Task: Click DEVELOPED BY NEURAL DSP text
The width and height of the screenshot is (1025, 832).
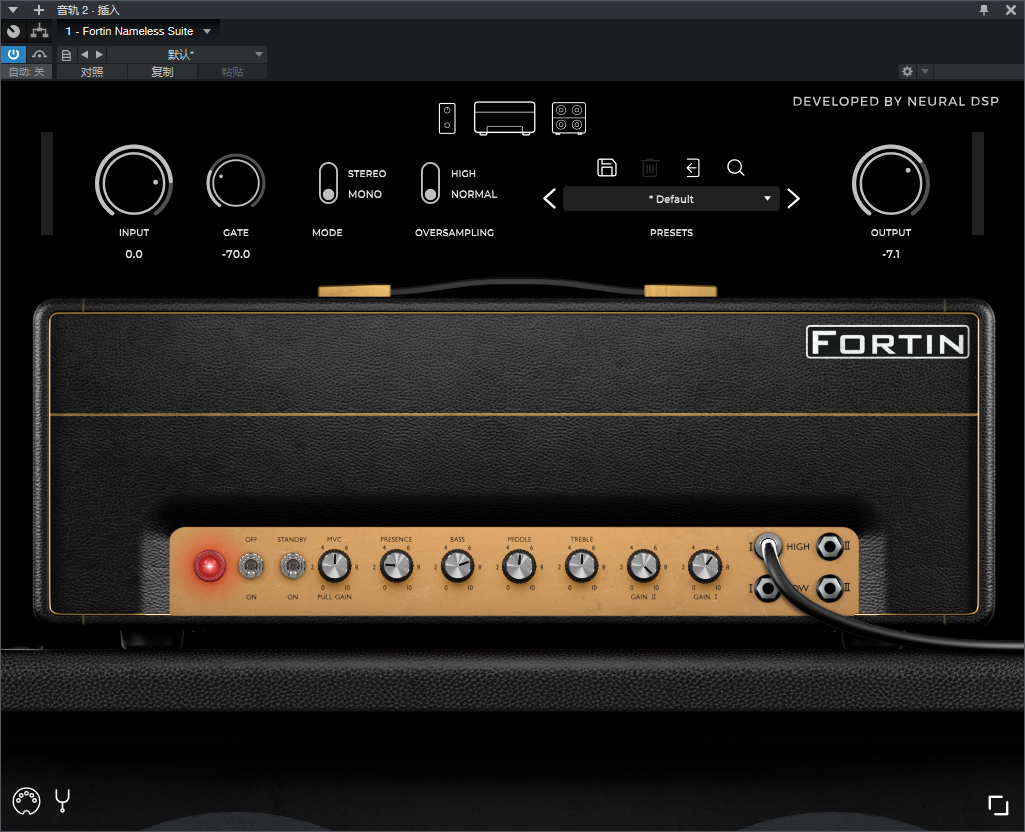Action: point(896,101)
